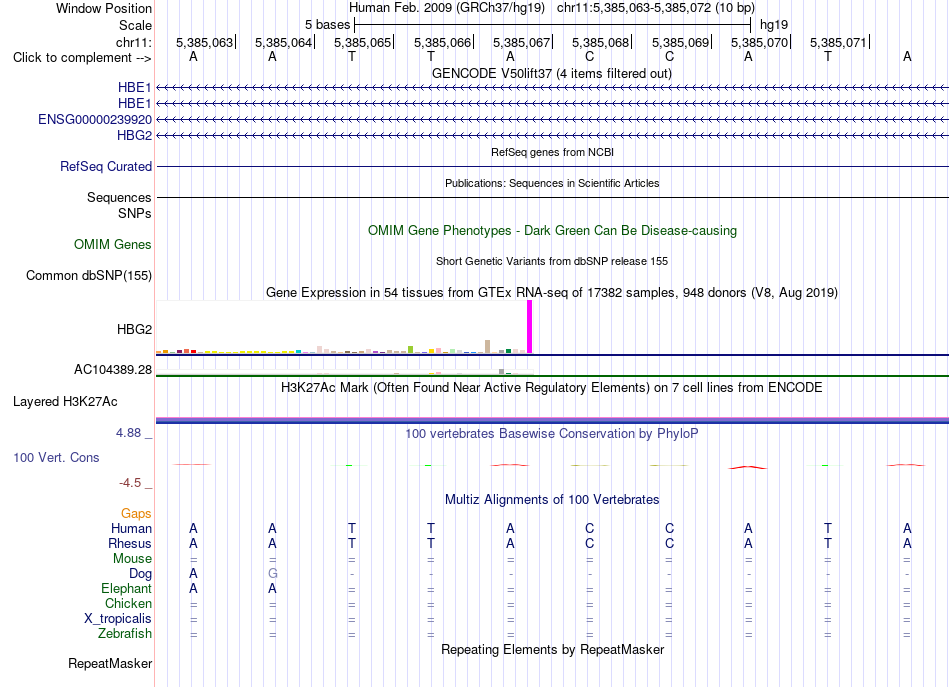The width and height of the screenshot is (950, 687).
Task: Click the Mouse species row label
Action: (x=132, y=559)
